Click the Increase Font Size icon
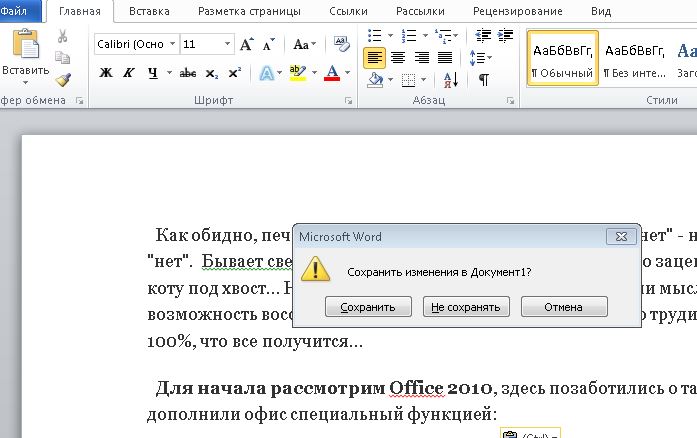This screenshot has width=697, height=438. point(246,45)
